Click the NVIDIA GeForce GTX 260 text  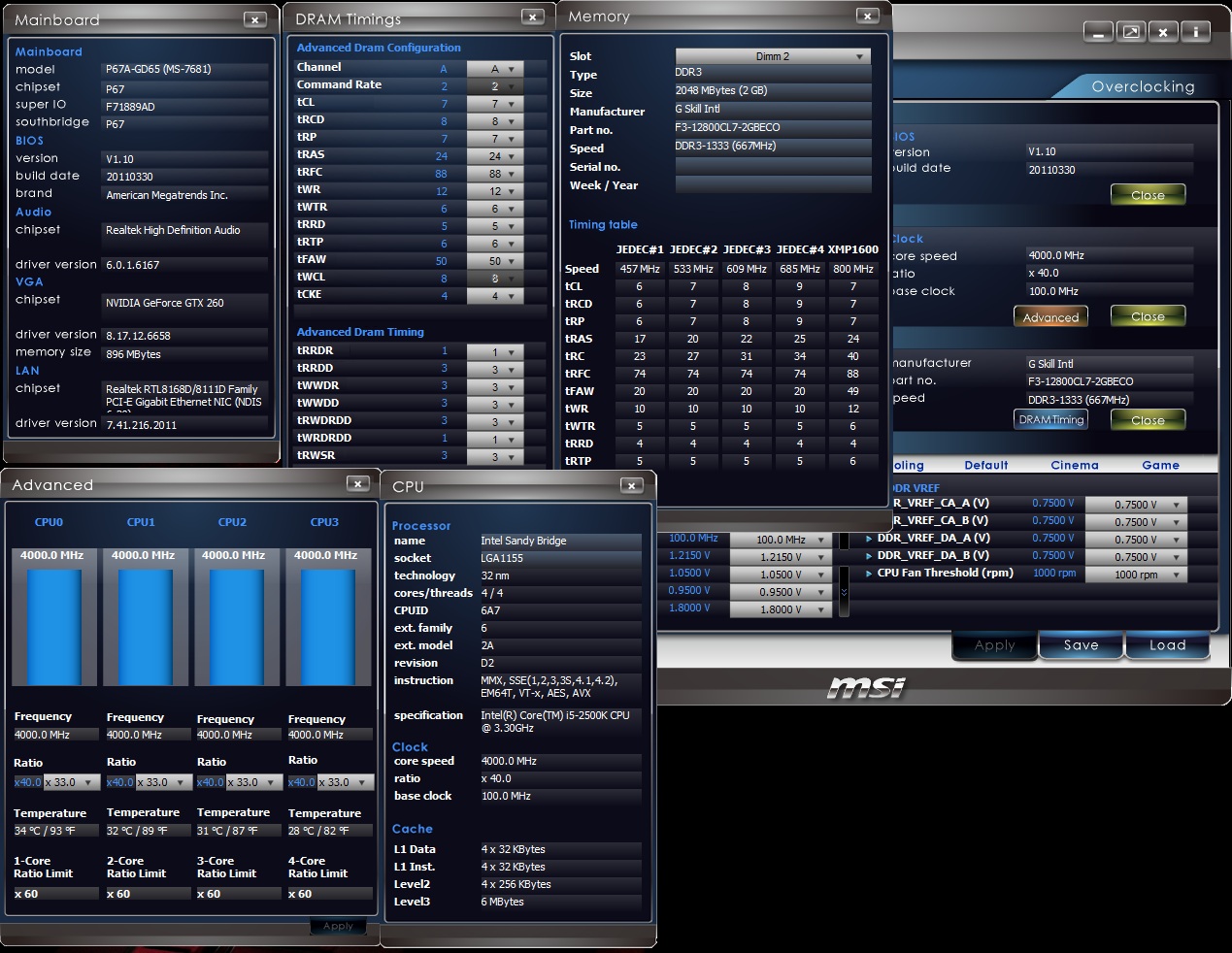(x=165, y=303)
